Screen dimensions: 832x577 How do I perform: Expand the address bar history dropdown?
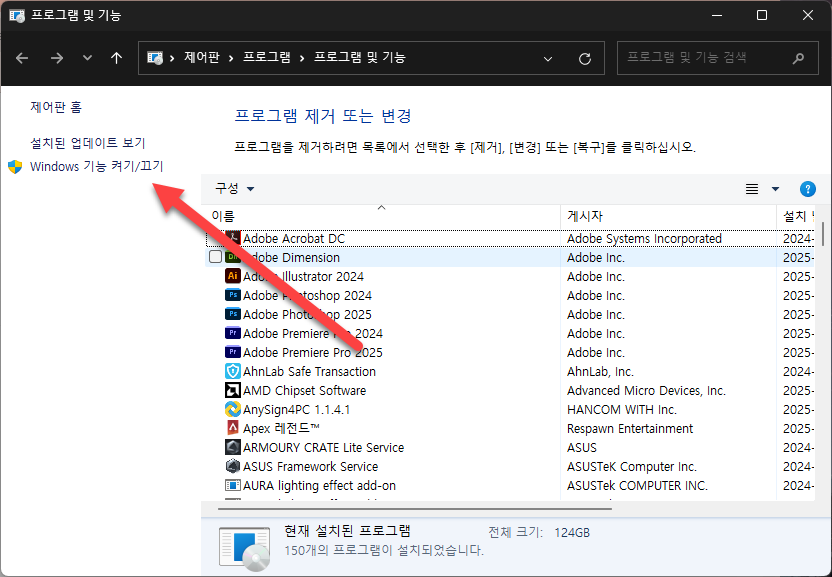click(x=548, y=58)
